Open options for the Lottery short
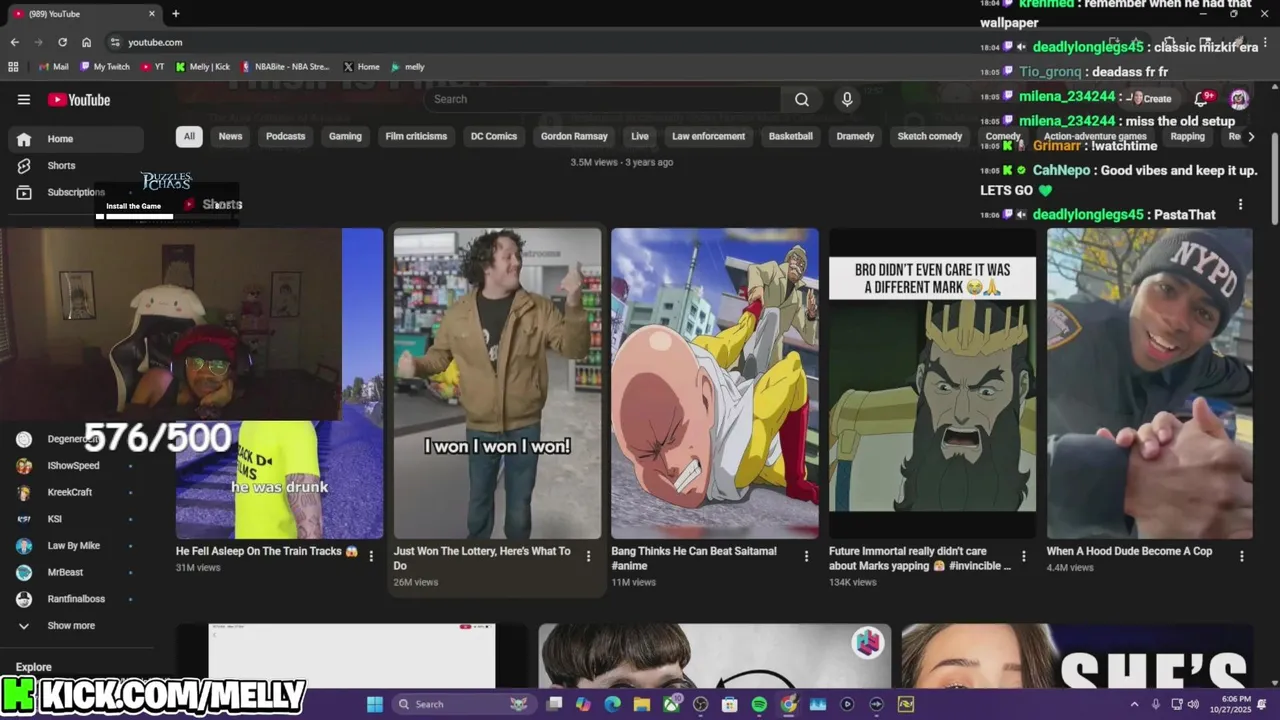The width and height of the screenshot is (1280, 720). (x=588, y=556)
